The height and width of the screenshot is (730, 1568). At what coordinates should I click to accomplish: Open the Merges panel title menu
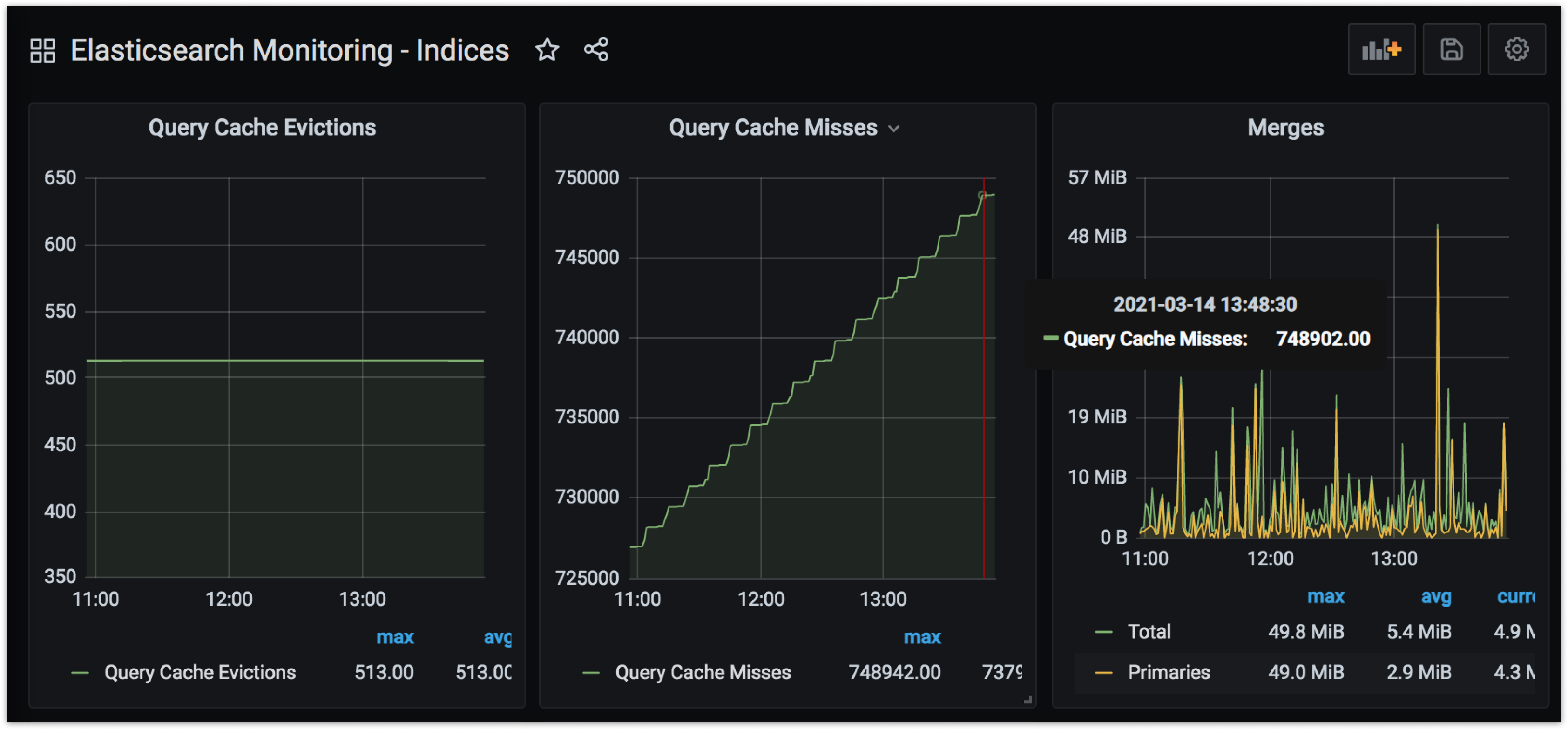point(1285,128)
